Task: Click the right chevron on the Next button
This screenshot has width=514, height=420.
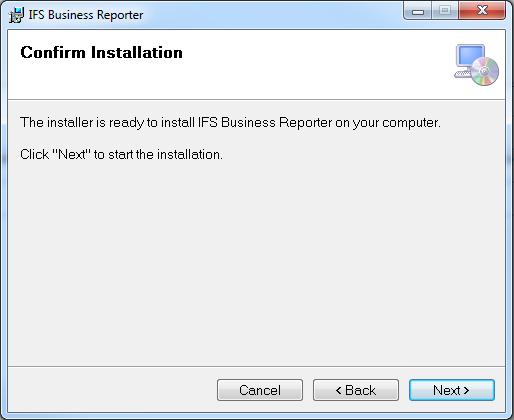Action: pyautogui.click(x=466, y=390)
